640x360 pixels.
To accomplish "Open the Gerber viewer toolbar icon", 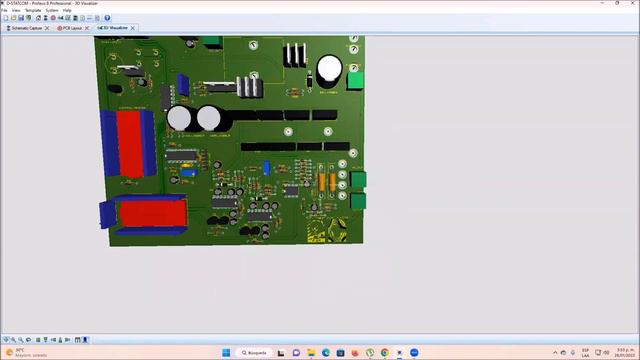I will (68, 18).
